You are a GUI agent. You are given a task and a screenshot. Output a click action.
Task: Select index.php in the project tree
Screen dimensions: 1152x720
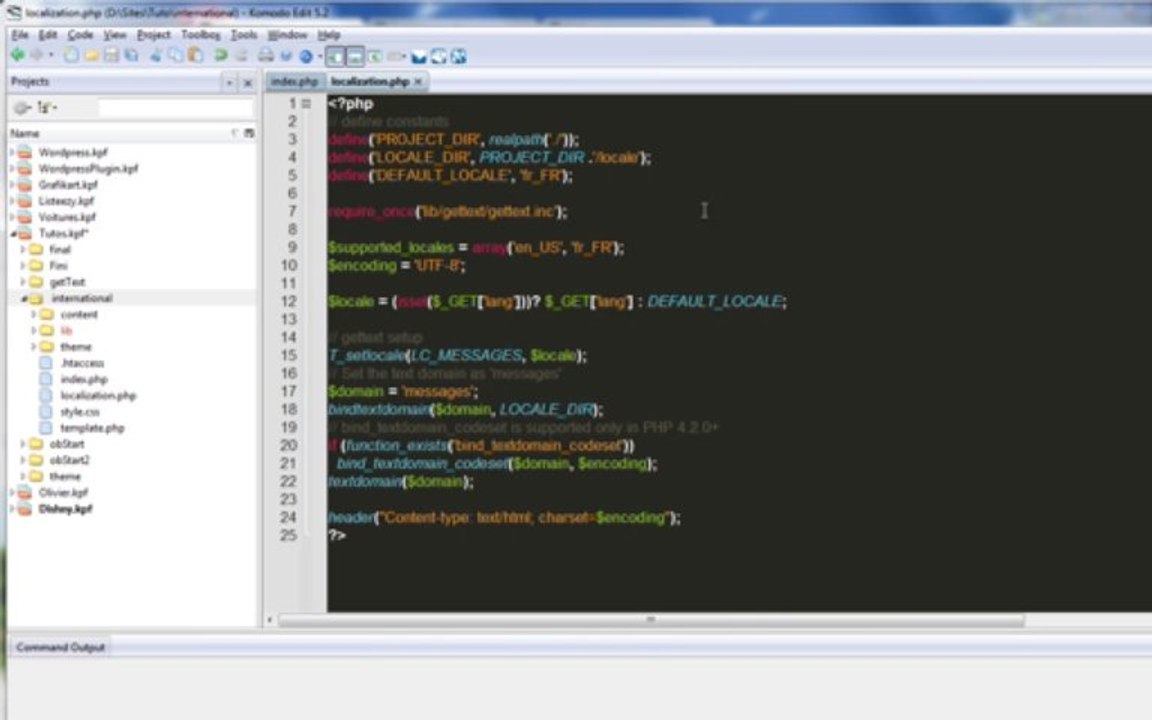tap(84, 379)
